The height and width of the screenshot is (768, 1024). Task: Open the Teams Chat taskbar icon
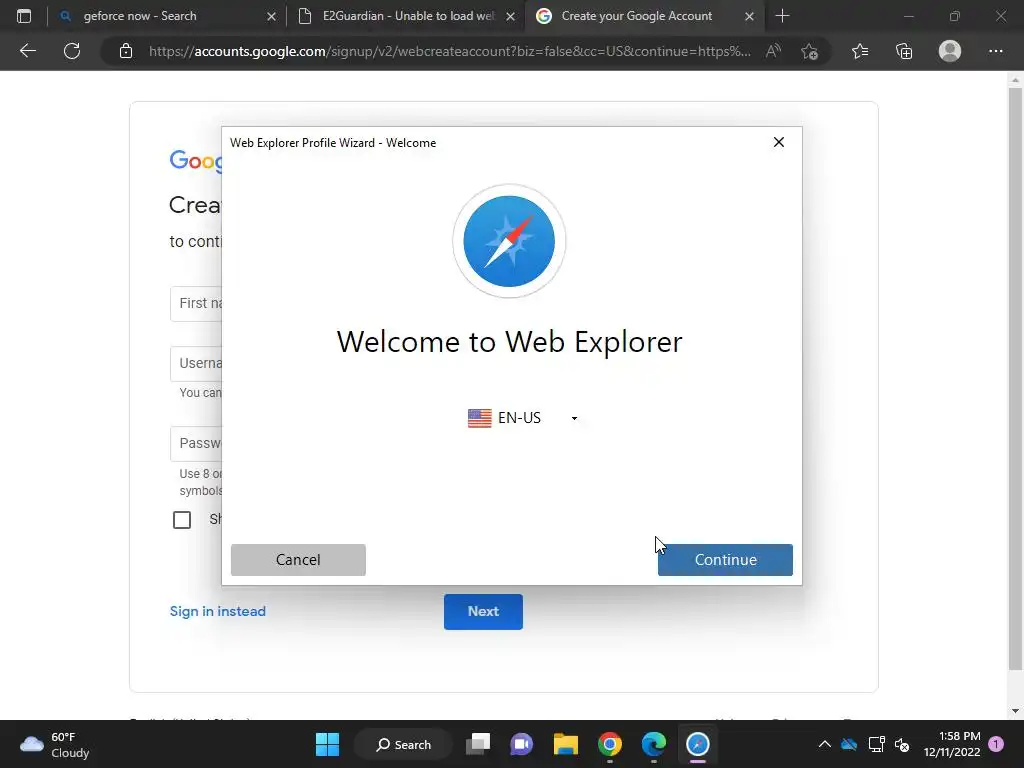(x=522, y=744)
